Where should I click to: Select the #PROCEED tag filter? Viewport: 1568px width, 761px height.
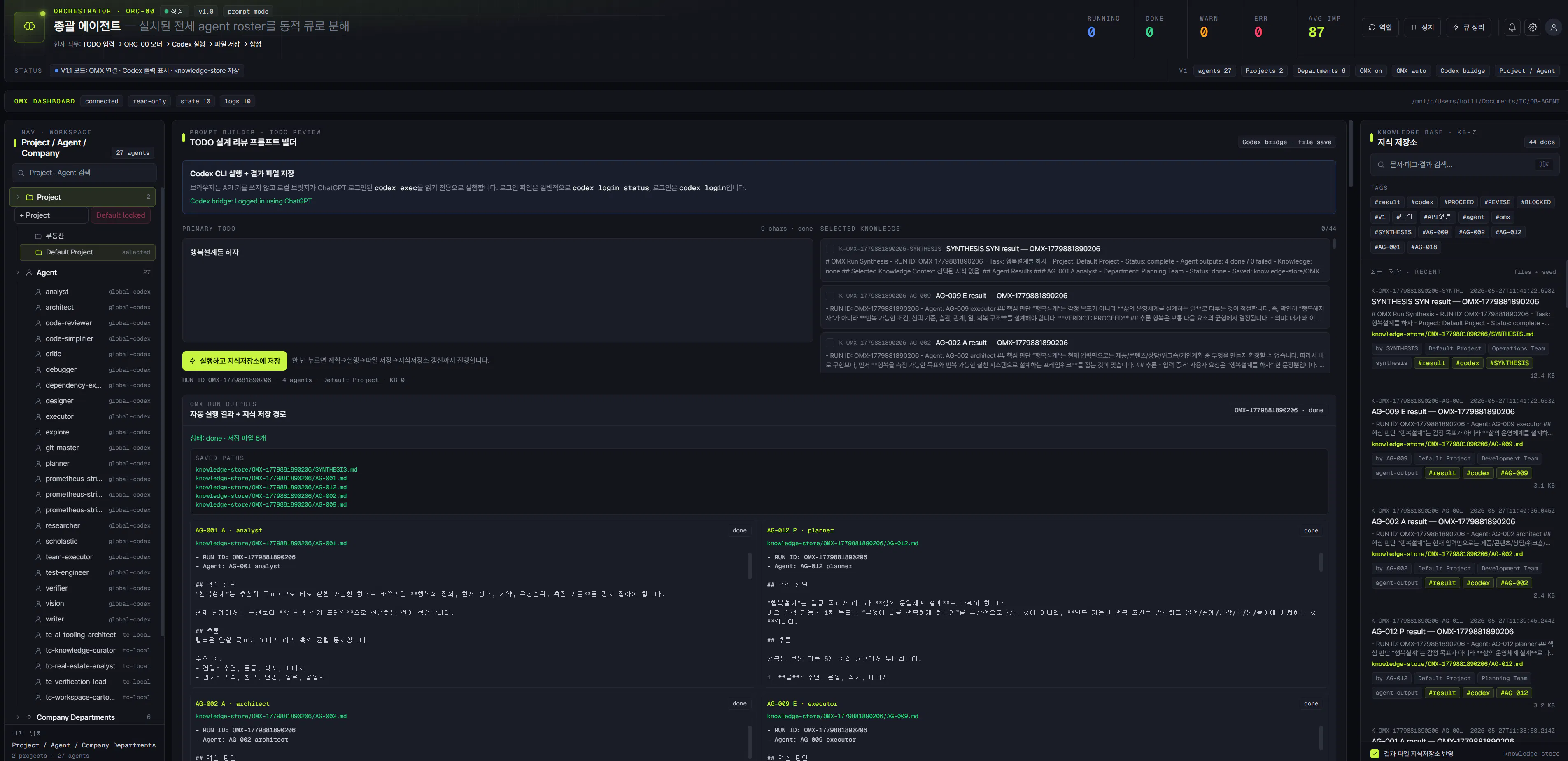[1458, 202]
